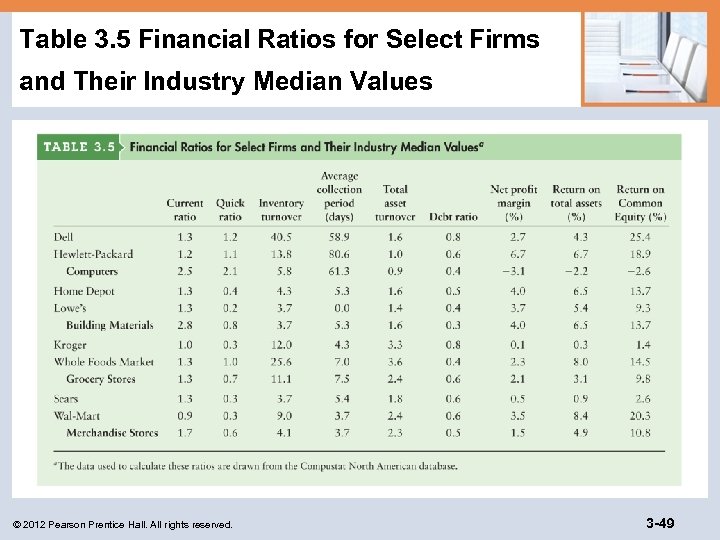
Task: Click the Dell row label
Action: click(x=64, y=237)
